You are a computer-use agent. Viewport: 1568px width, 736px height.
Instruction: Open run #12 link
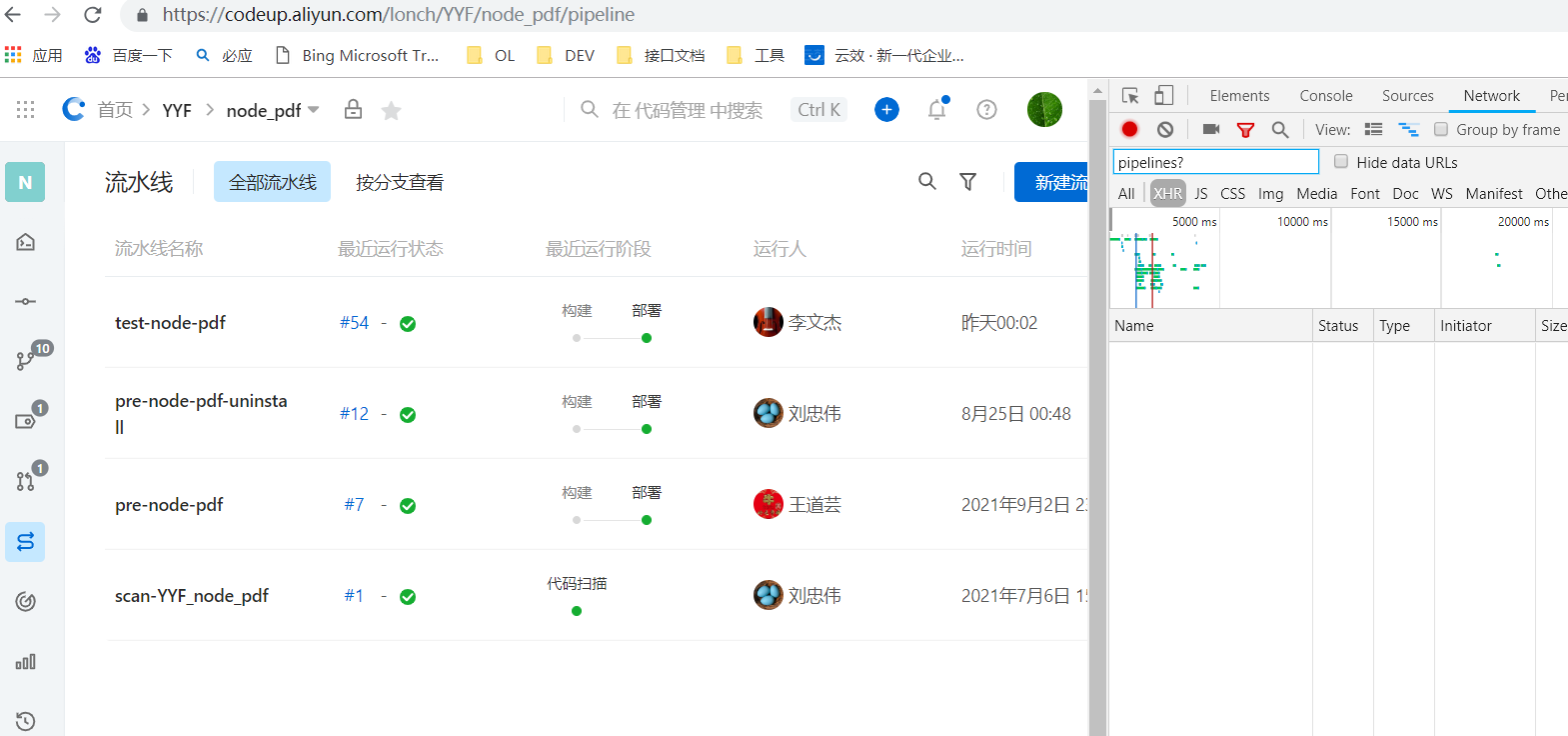pyautogui.click(x=354, y=414)
